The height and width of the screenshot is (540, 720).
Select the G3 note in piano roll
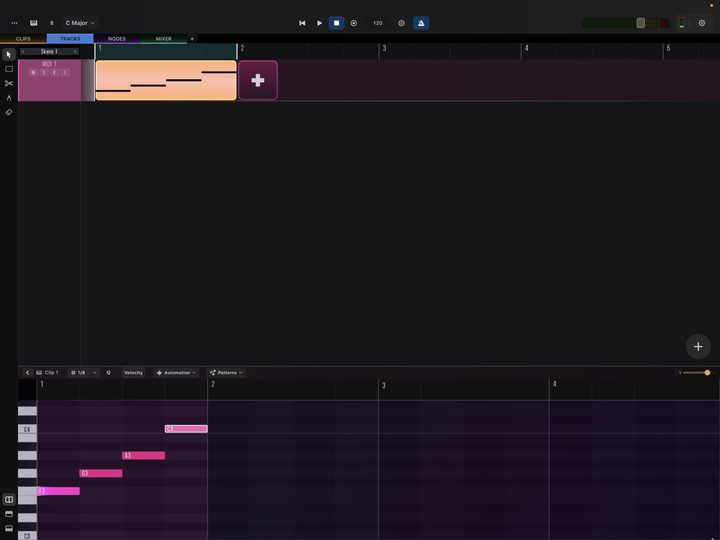click(x=101, y=473)
